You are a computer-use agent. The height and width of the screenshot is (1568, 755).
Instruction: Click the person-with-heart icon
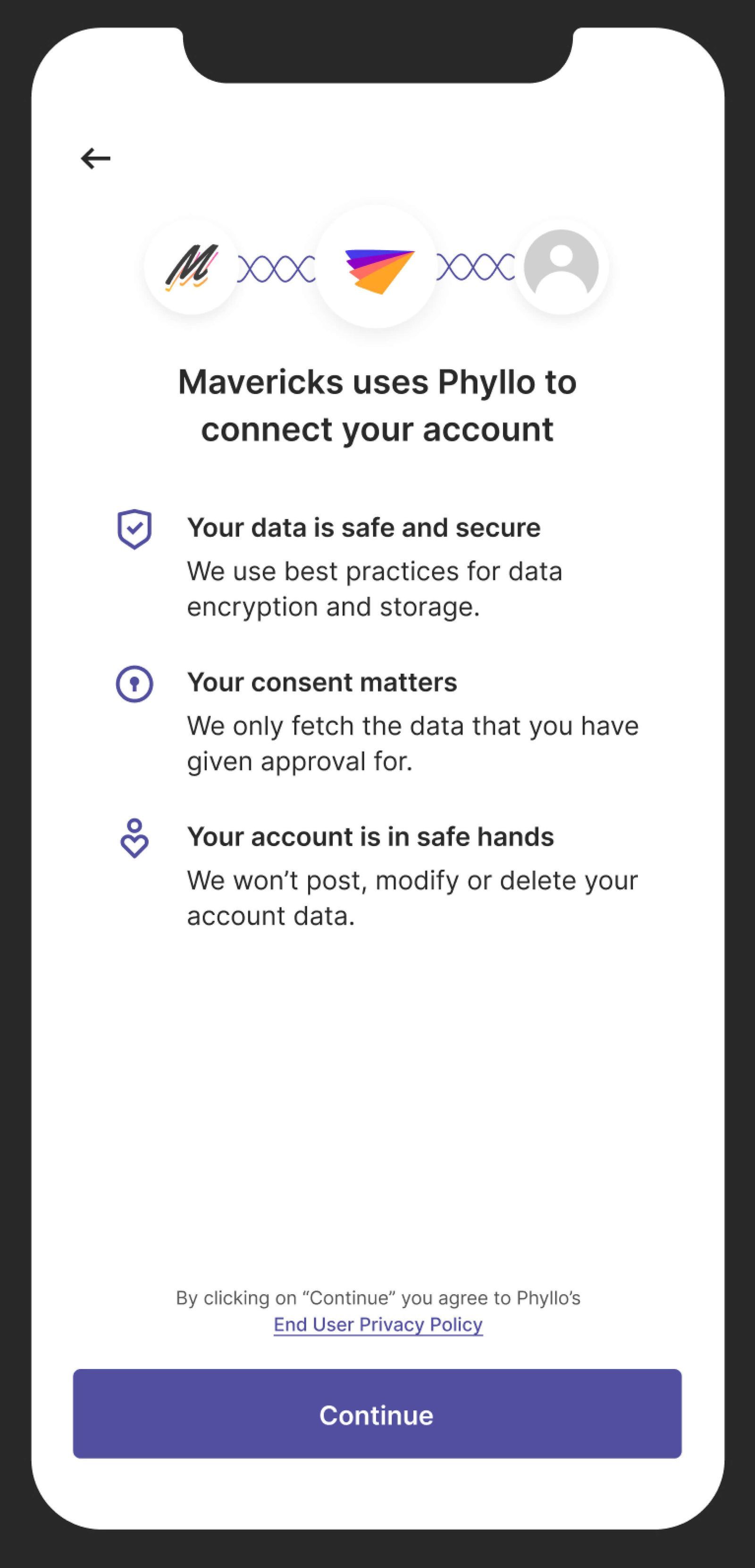(x=134, y=839)
